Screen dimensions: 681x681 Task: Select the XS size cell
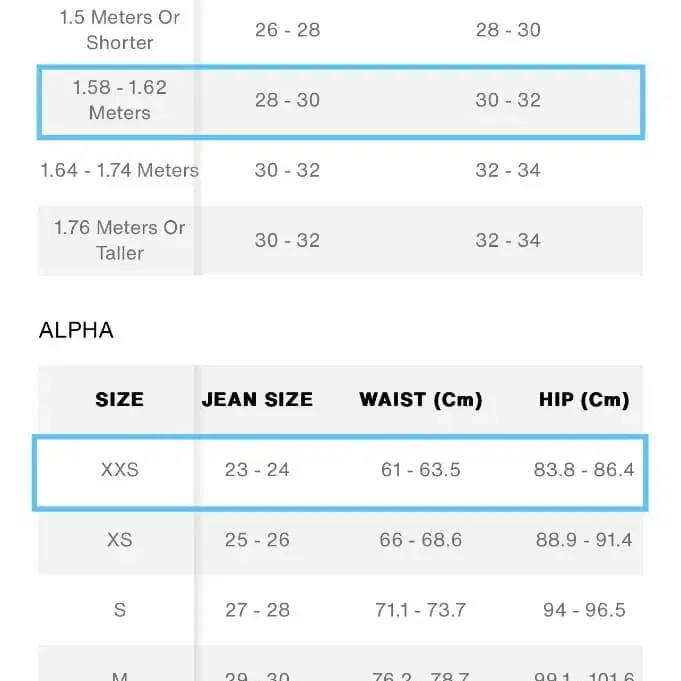119,540
